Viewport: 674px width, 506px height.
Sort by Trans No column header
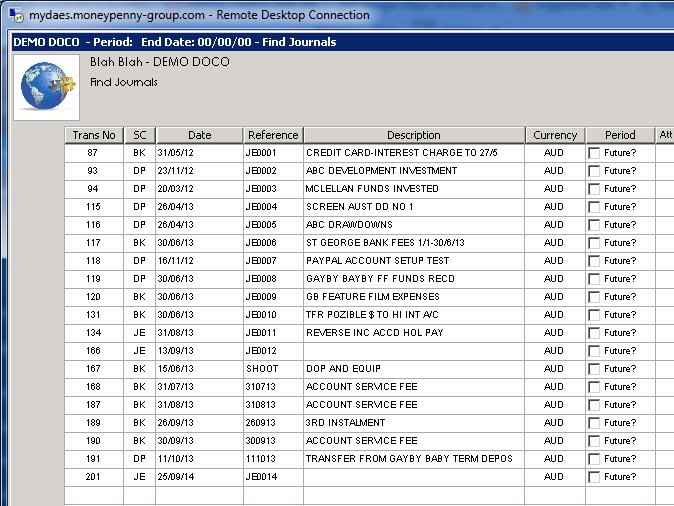(x=94, y=135)
